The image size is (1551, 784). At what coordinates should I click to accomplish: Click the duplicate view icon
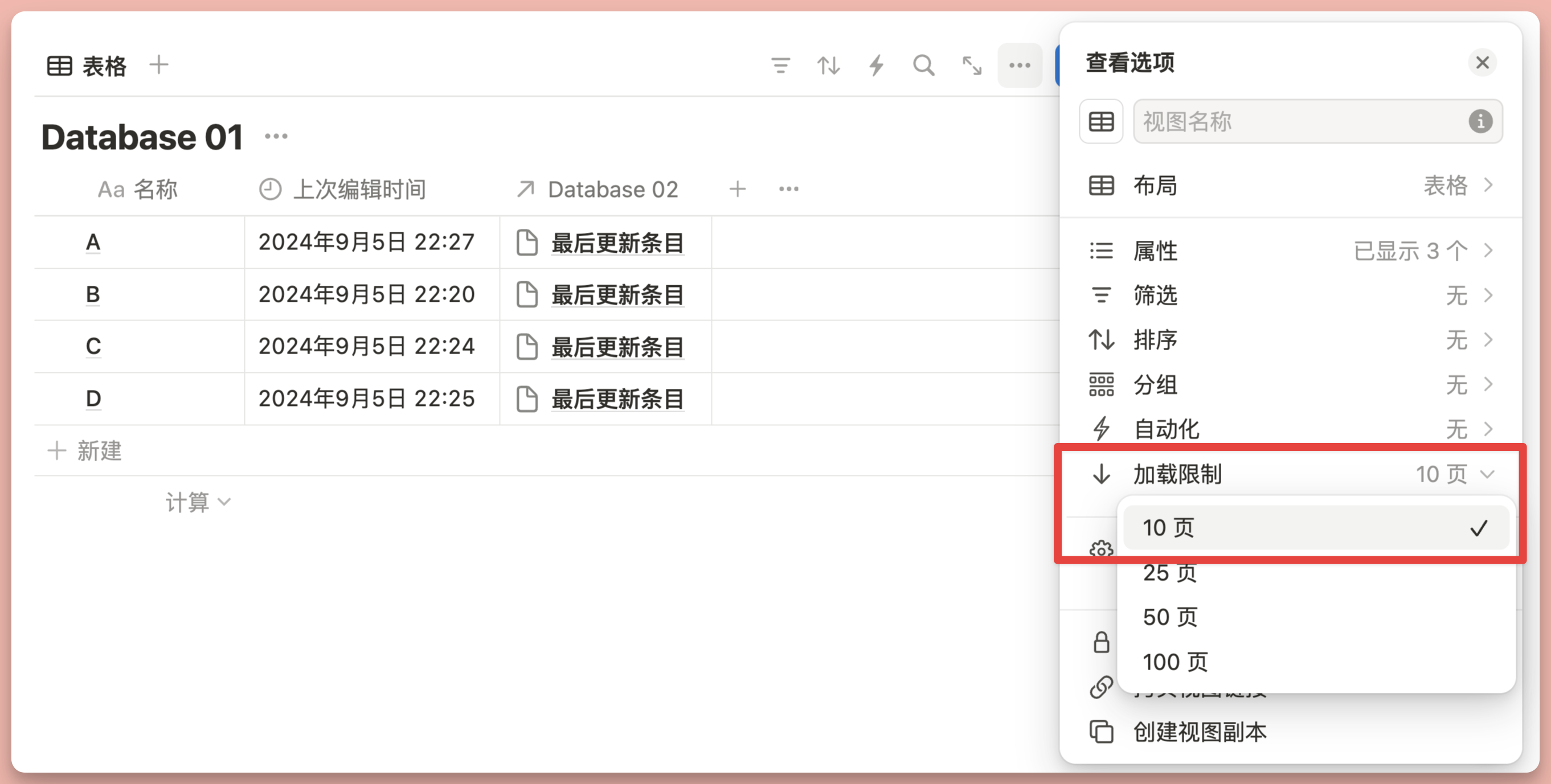click(1101, 732)
